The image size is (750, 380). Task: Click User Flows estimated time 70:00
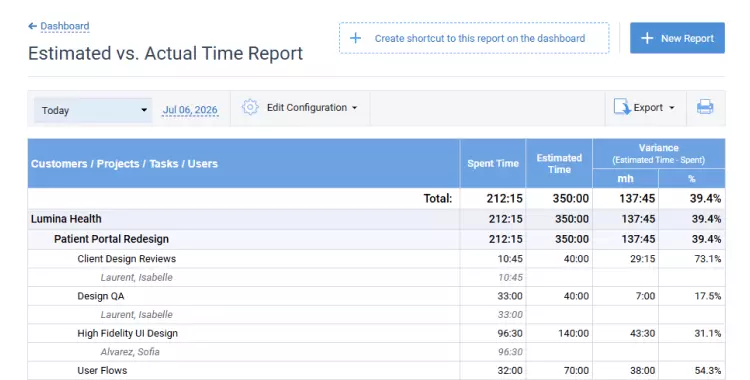[576, 371]
